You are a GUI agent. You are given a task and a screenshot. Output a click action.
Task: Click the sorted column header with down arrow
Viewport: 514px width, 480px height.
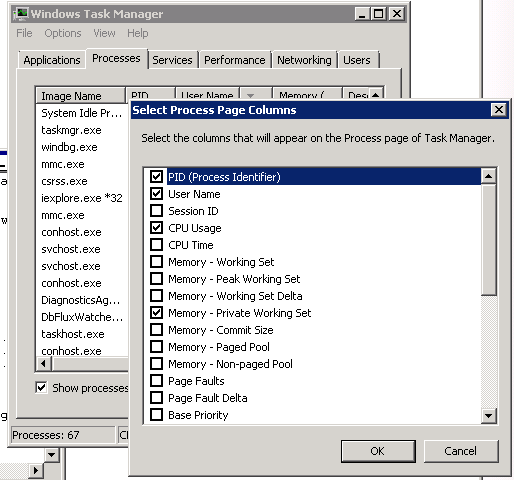pyautogui.click(x=256, y=94)
